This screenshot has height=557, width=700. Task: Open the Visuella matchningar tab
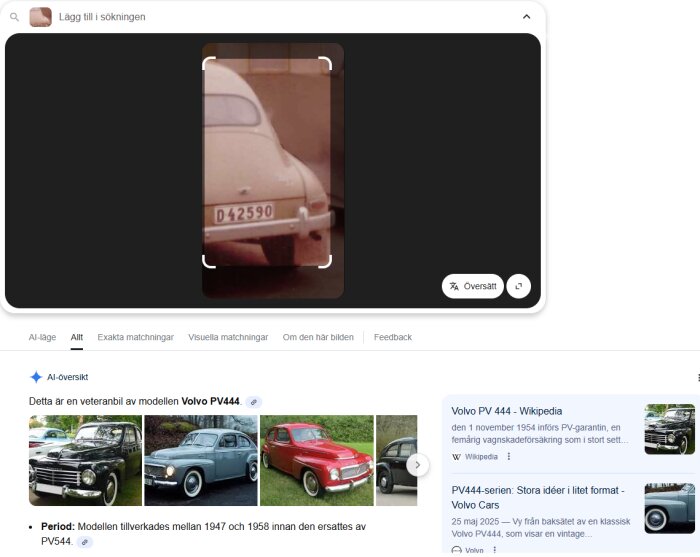click(228, 337)
